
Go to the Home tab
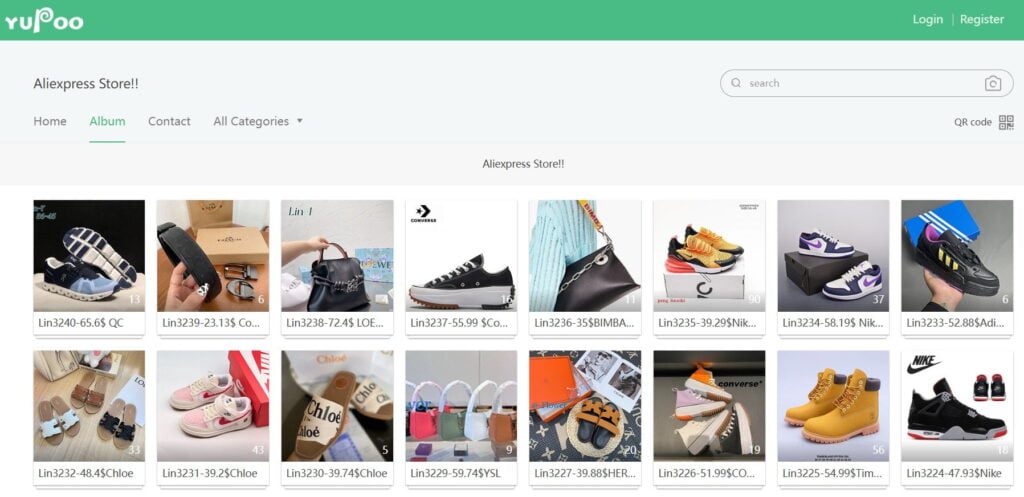(50, 121)
